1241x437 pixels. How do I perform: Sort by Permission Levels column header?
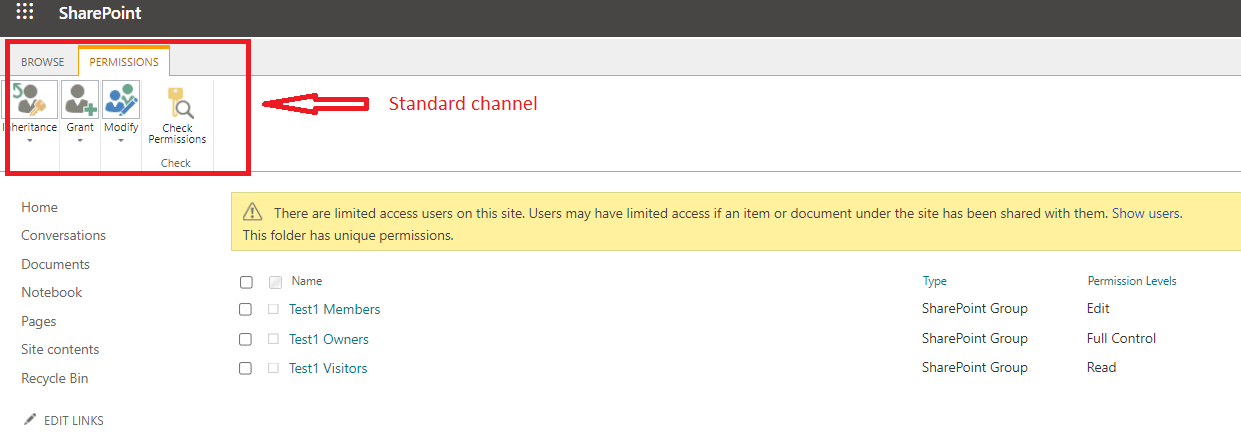click(x=1132, y=281)
